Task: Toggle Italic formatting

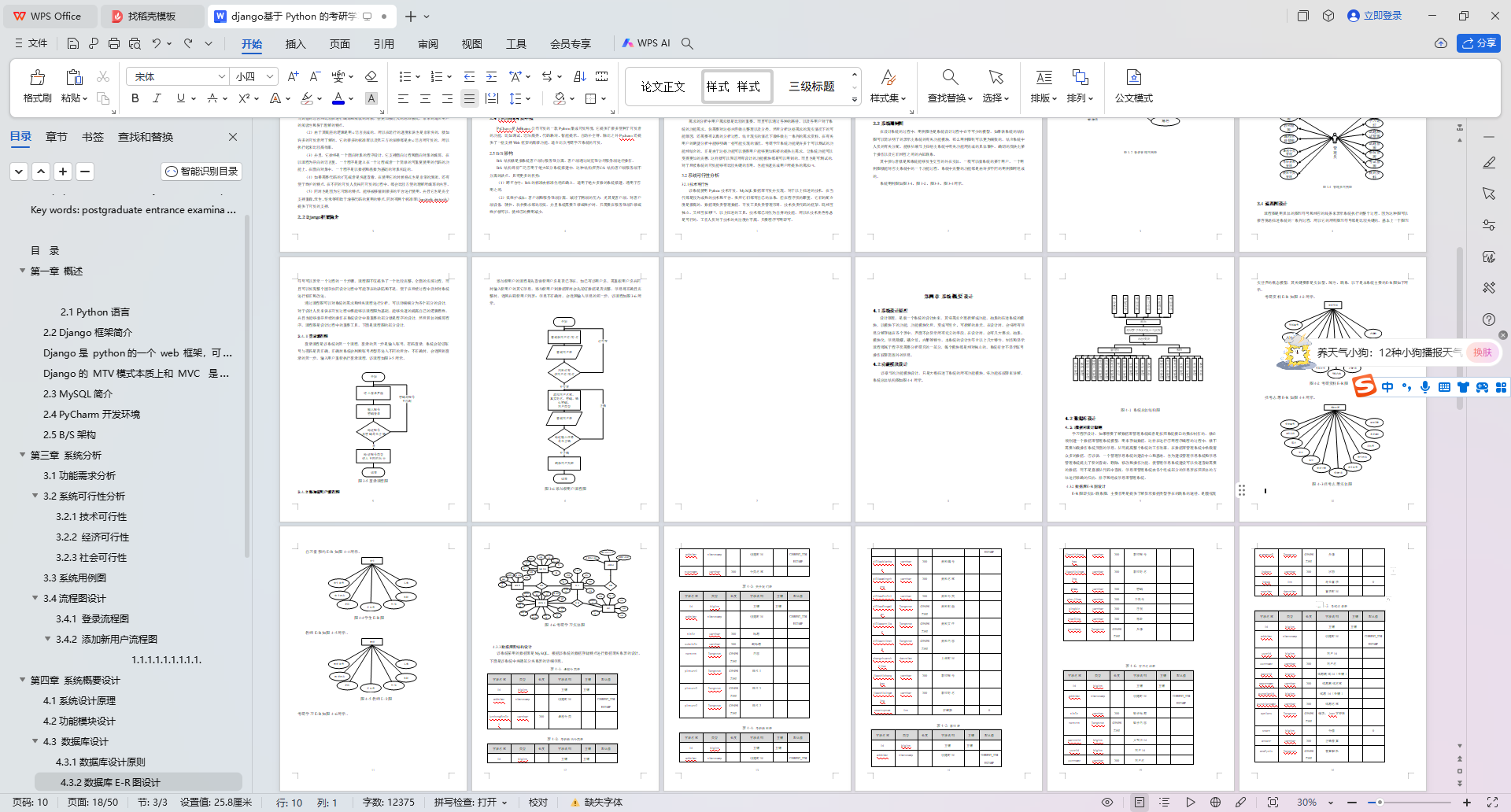Action: click(x=157, y=98)
